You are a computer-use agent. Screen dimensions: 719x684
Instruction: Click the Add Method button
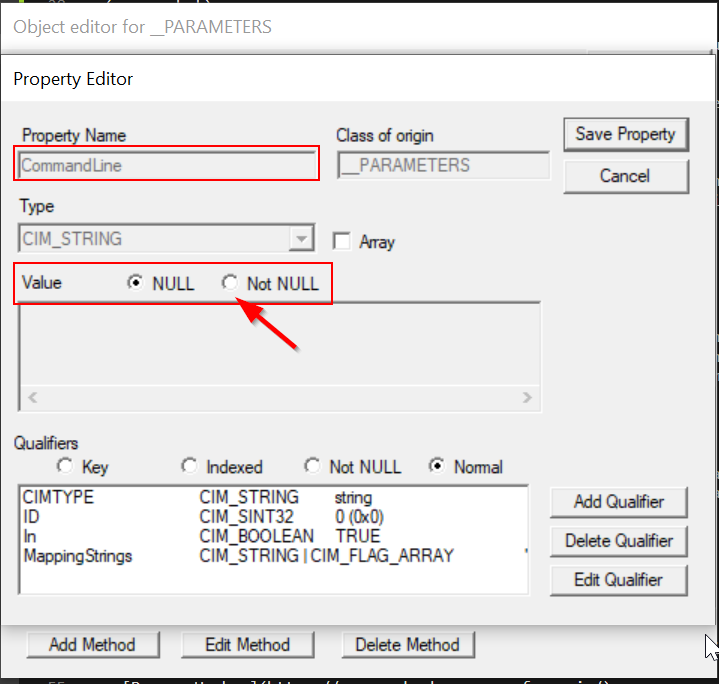(x=91, y=645)
